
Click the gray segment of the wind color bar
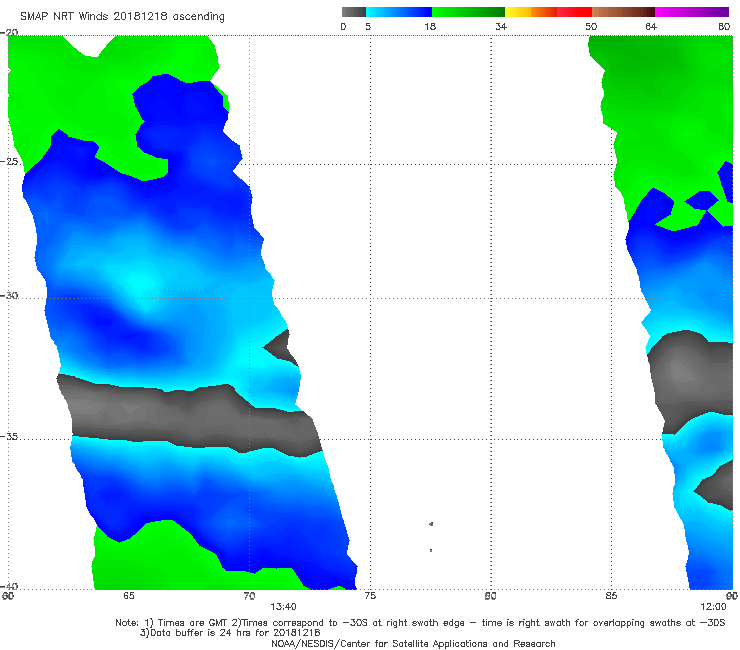353,12
